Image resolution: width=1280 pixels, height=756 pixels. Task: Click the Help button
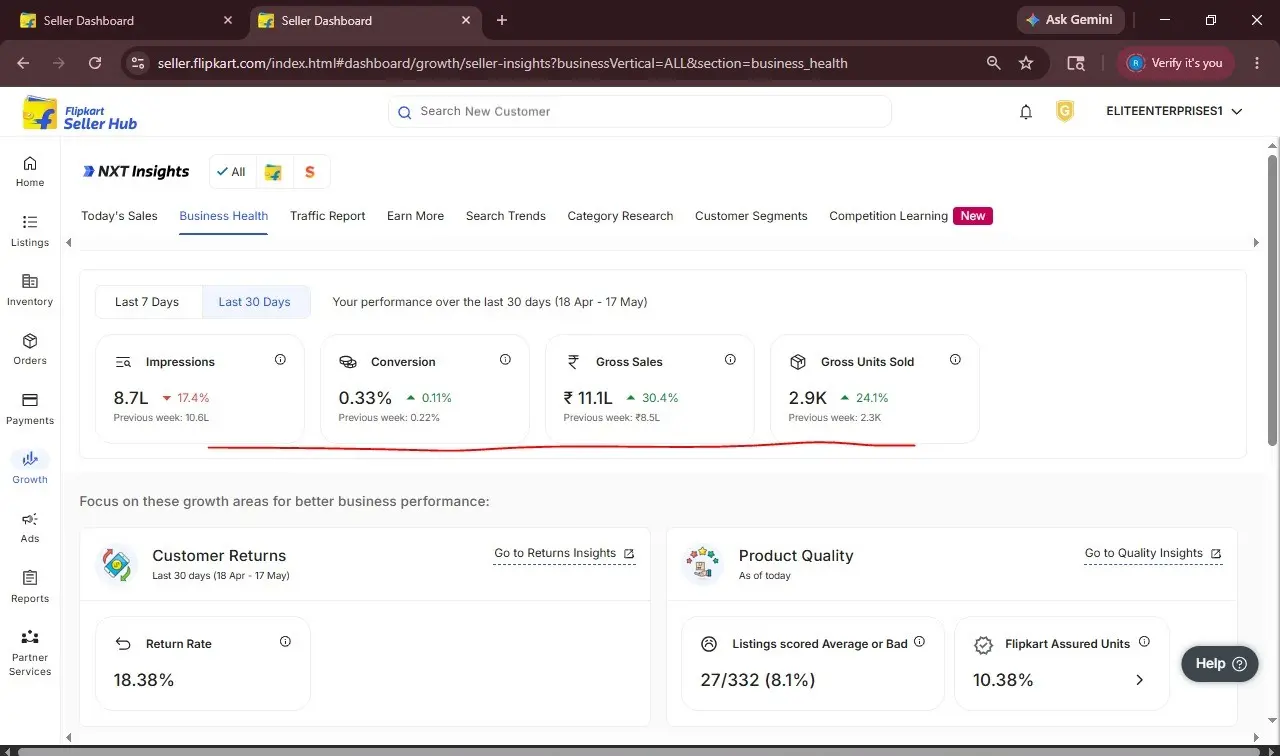pyautogui.click(x=1220, y=663)
